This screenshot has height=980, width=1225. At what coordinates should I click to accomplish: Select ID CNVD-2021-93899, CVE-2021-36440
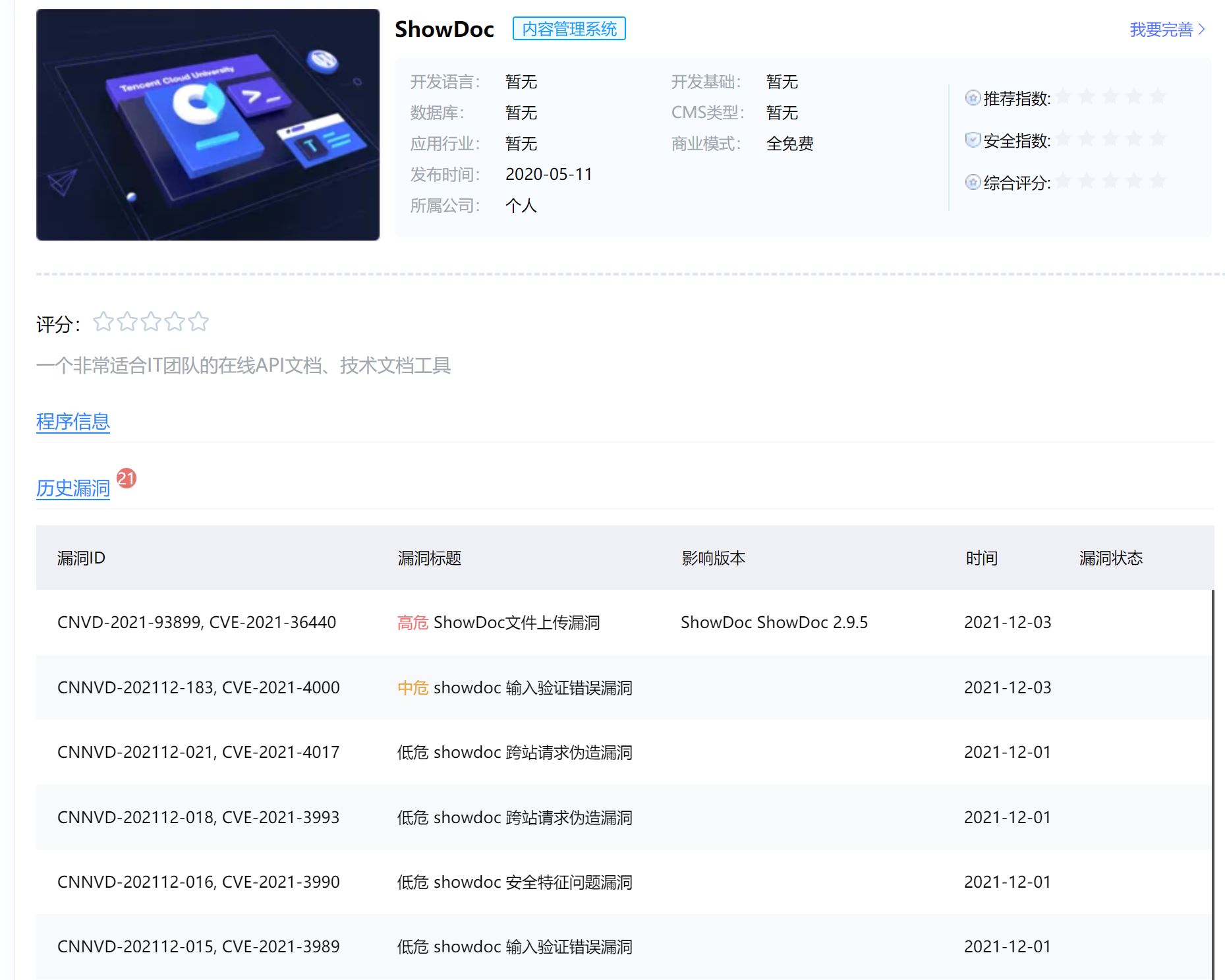click(197, 623)
